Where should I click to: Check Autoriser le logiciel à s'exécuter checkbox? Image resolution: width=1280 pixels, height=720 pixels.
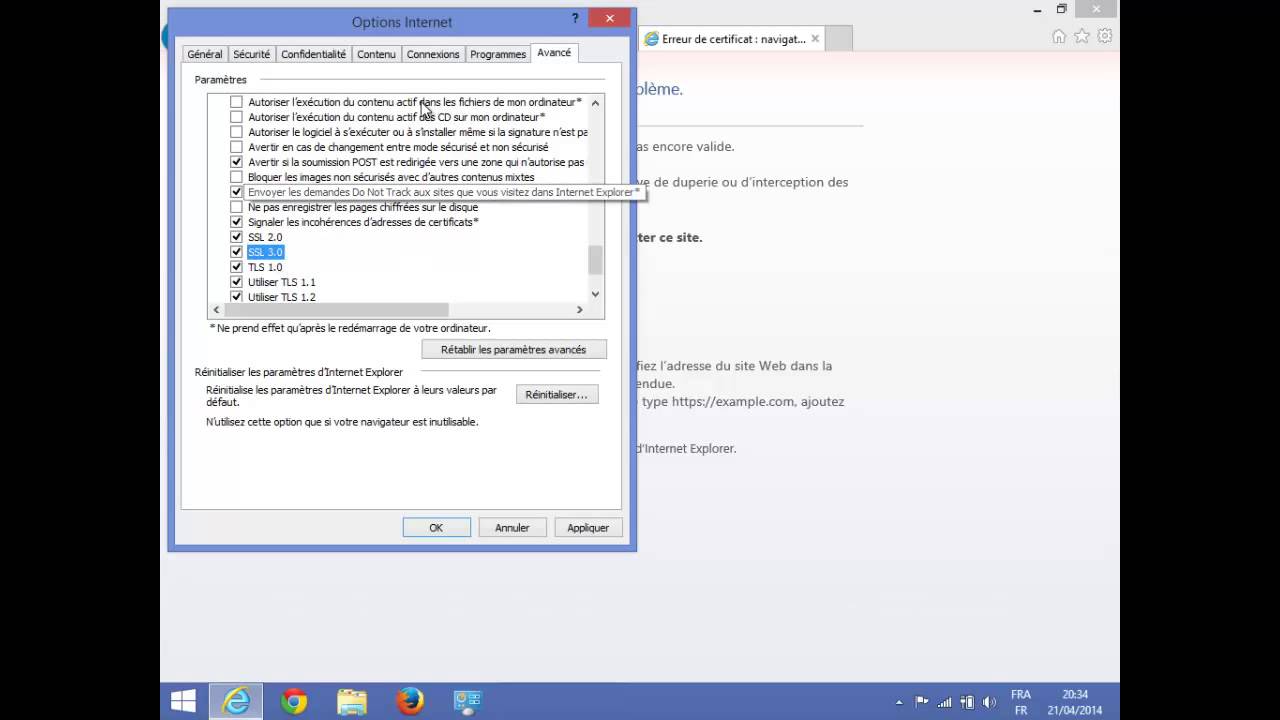click(x=237, y=132)
